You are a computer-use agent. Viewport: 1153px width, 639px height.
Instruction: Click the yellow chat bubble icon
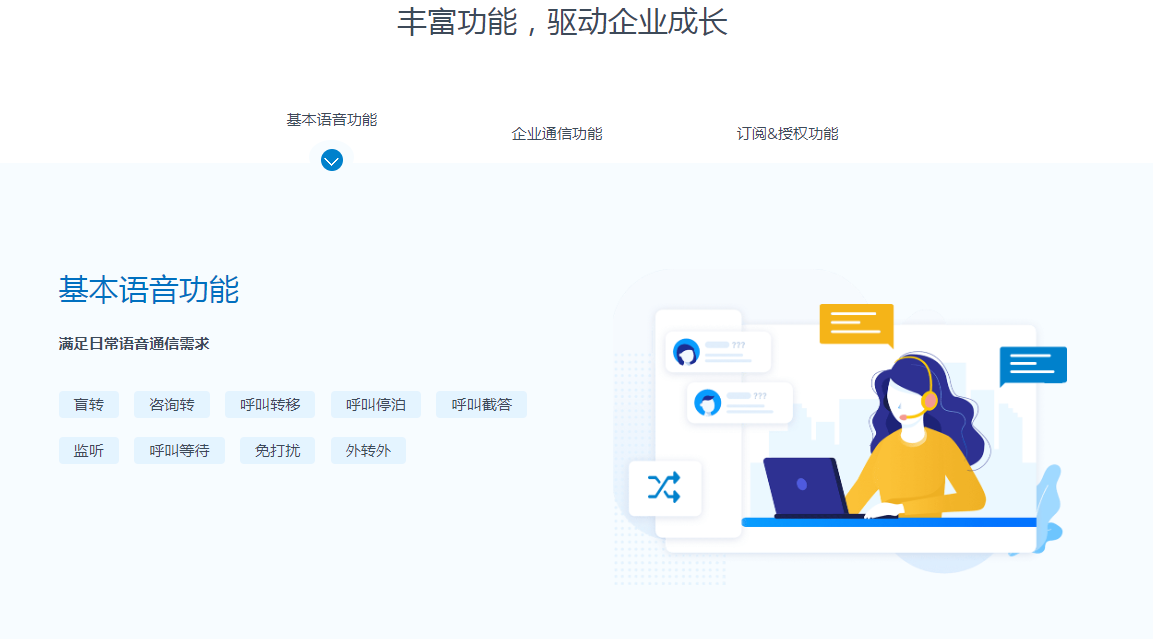click(857, 324)
